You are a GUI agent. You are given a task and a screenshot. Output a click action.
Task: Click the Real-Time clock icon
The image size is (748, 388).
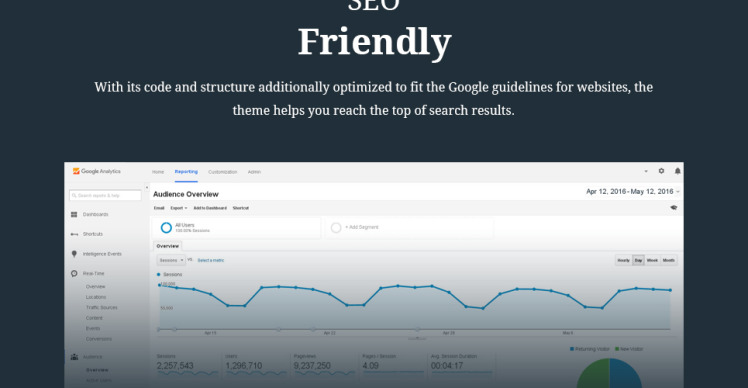pos(74,273)
